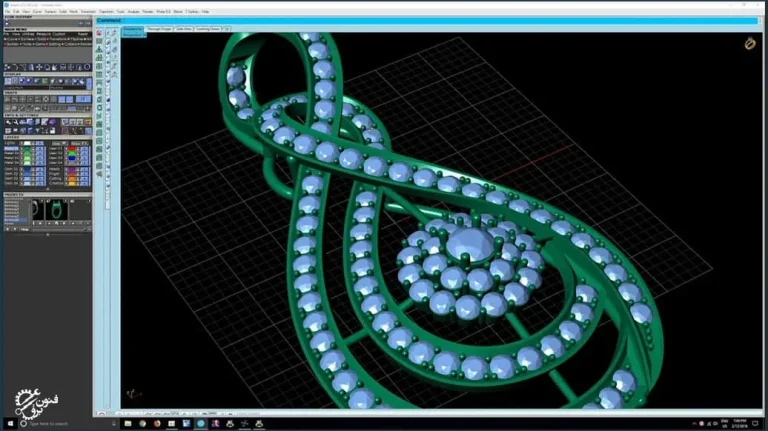Viewport: 768px width, 431px height.
Task: Expand the Curve flyout in the Main Menu panel
Action: pos(11,39)
